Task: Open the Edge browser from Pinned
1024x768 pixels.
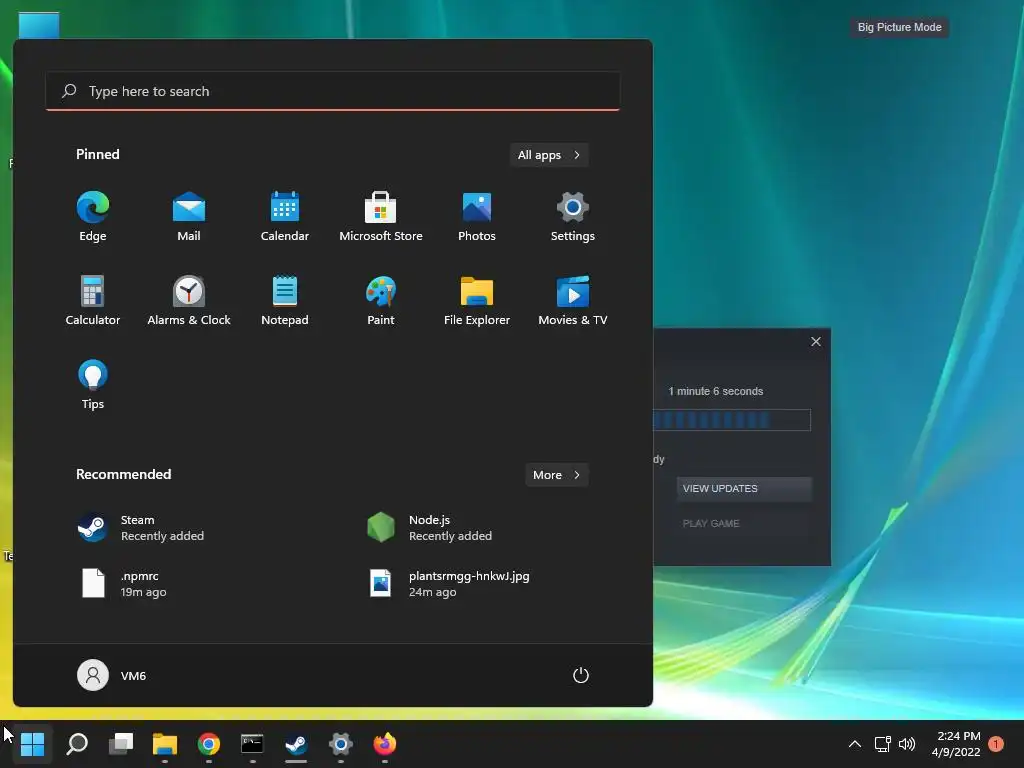Action: [93, 217]
